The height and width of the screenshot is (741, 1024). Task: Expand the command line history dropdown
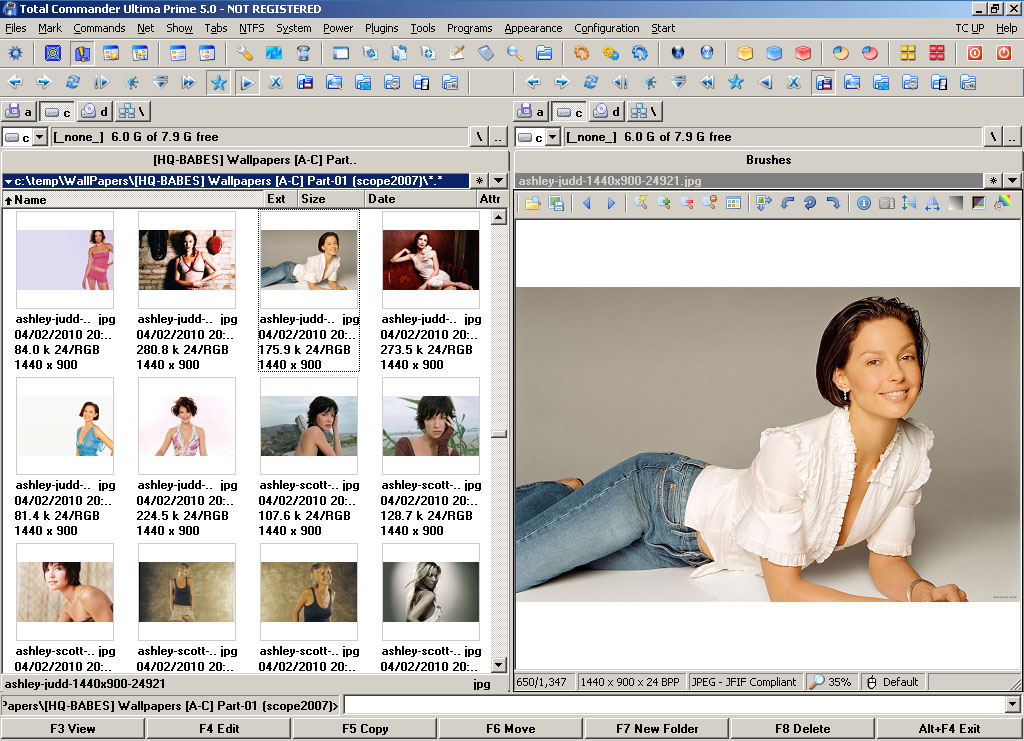(x=1013, y=705)
